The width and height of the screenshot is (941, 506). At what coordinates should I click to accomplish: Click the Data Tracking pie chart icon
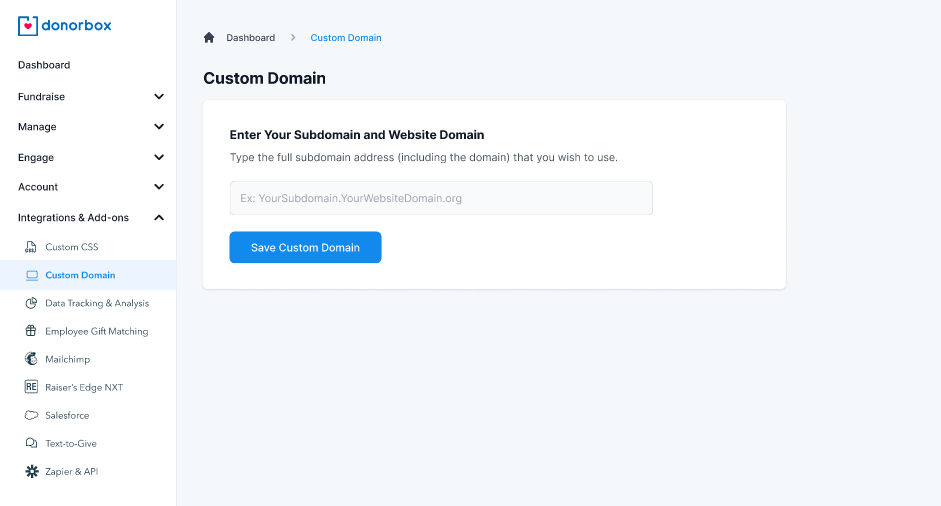point(31,303)
